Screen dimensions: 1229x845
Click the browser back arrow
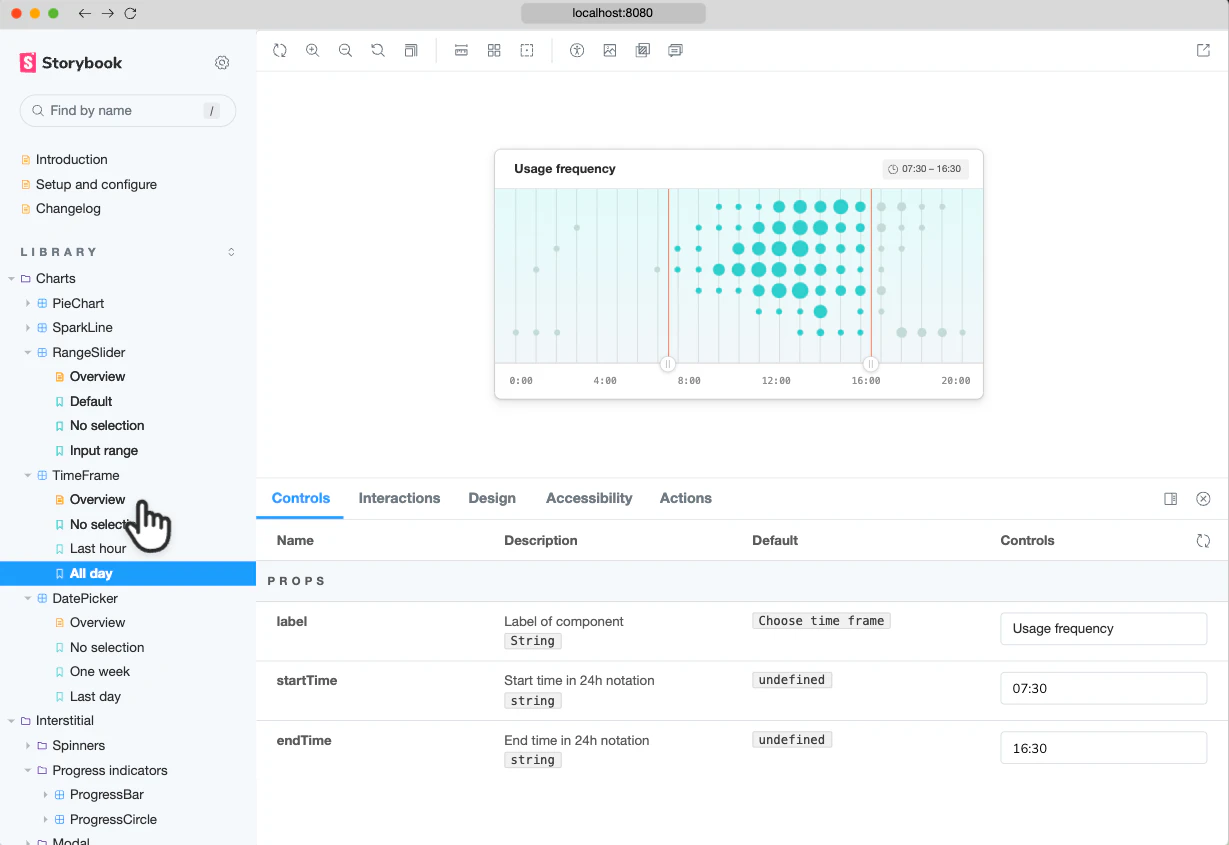click(85, 14)
